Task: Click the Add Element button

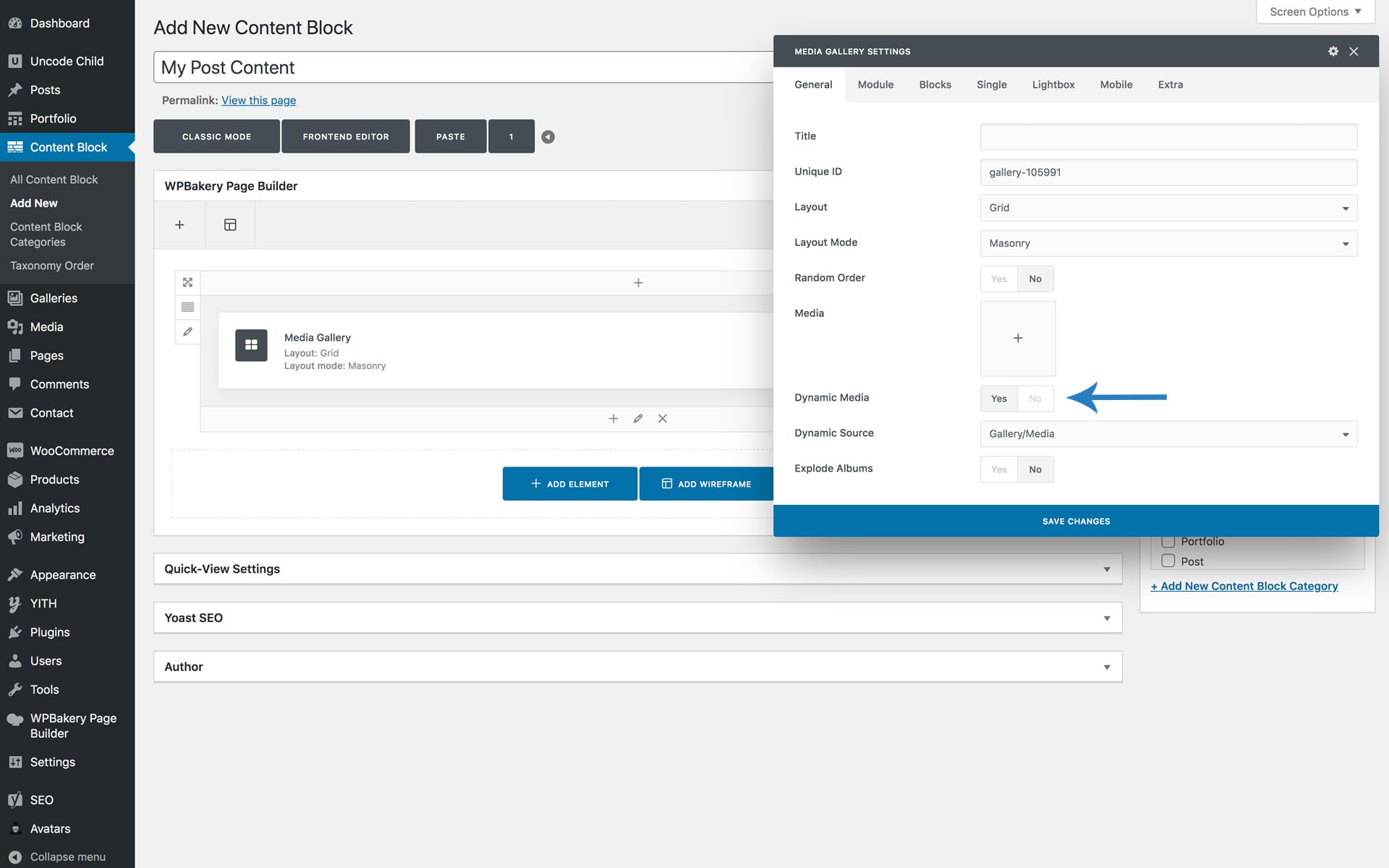Action: pyautogui.click(x=569, y=484)
